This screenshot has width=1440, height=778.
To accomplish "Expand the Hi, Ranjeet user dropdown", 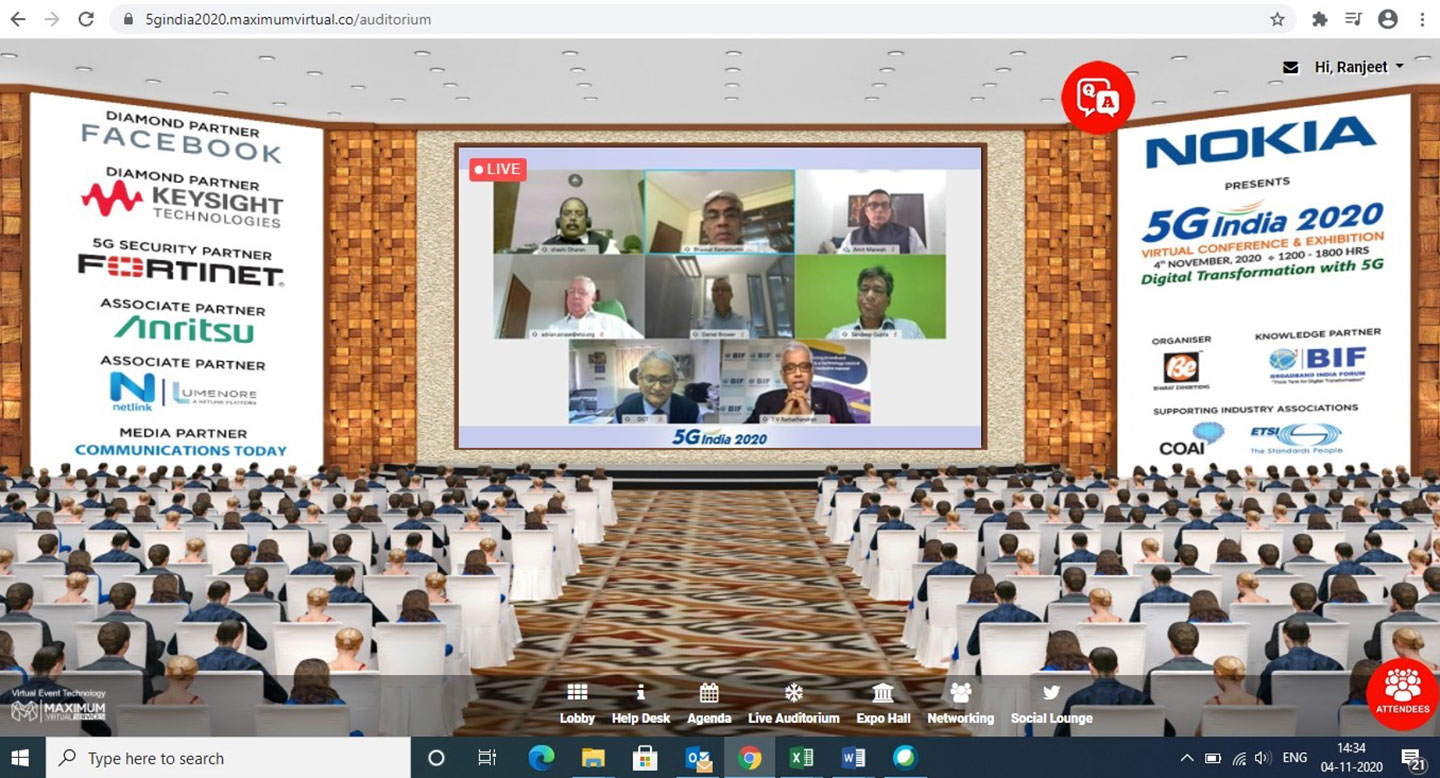I will 1358,67.
